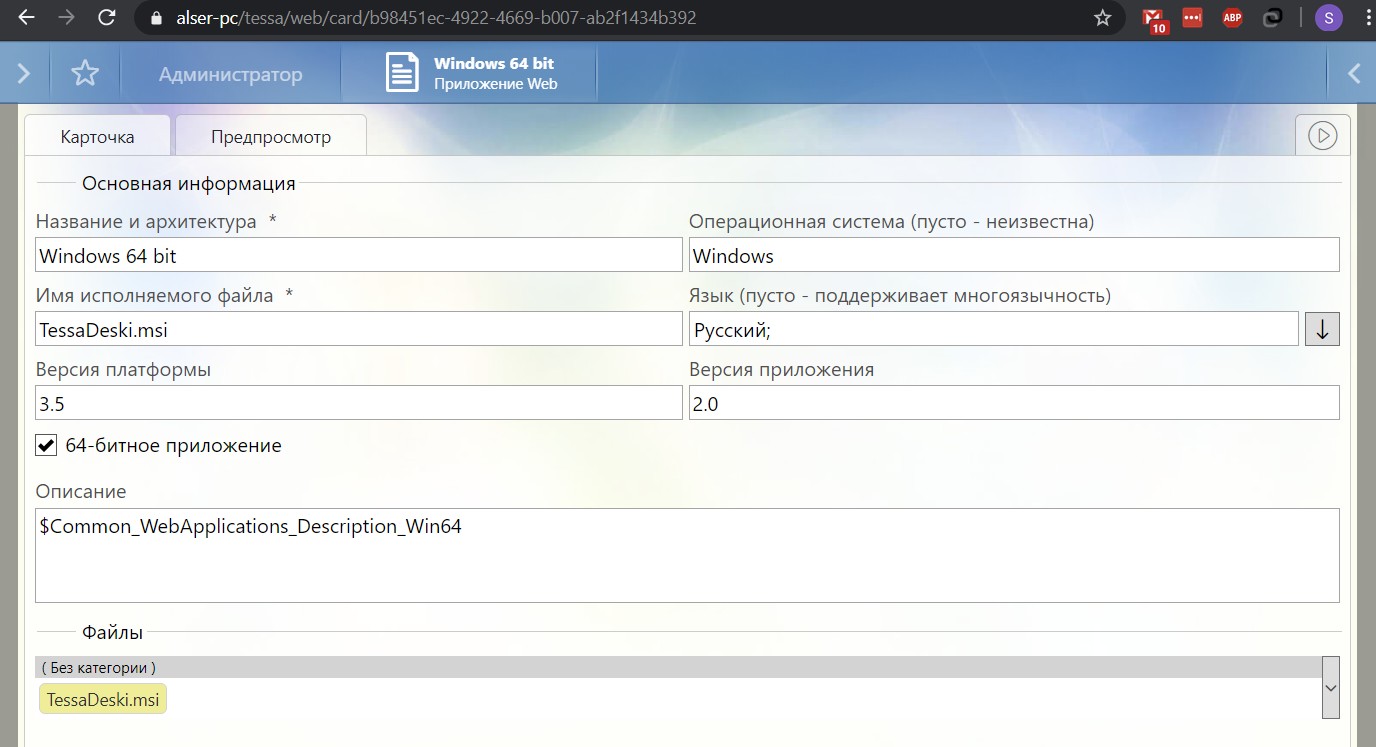This screenshot has width=1376, height=747.
Task: Click the lock icon in address bar
Action: tap(155, 18)
